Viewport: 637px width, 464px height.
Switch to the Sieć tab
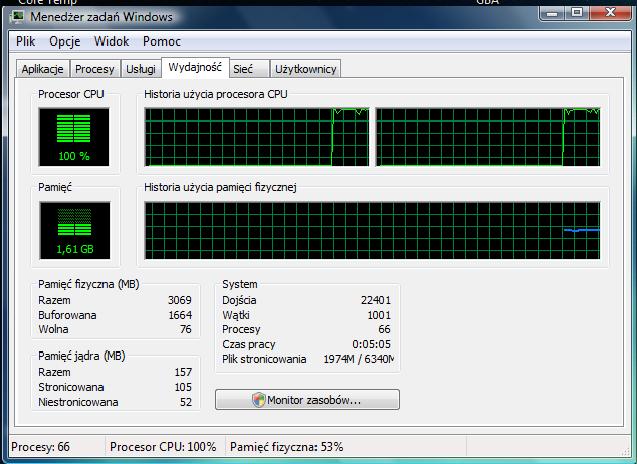click(x=249, y=69)
